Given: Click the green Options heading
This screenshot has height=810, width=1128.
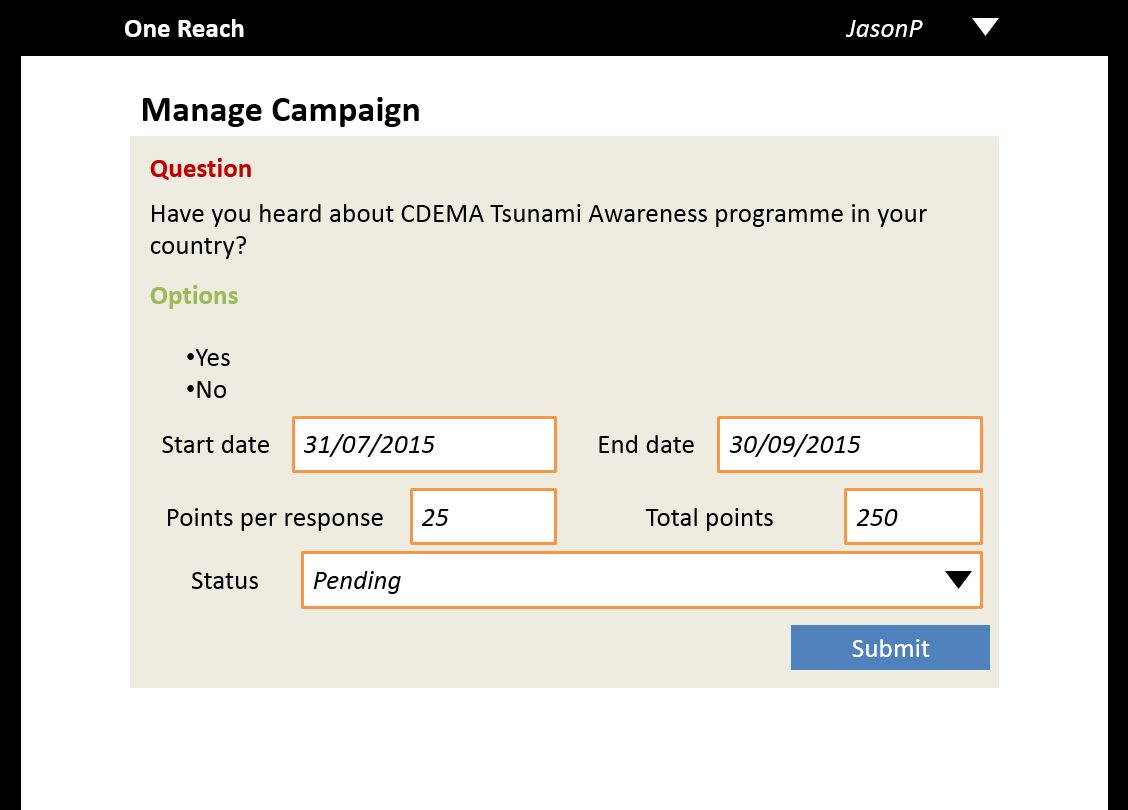Looking at the screenshot, I should point(194,296).
